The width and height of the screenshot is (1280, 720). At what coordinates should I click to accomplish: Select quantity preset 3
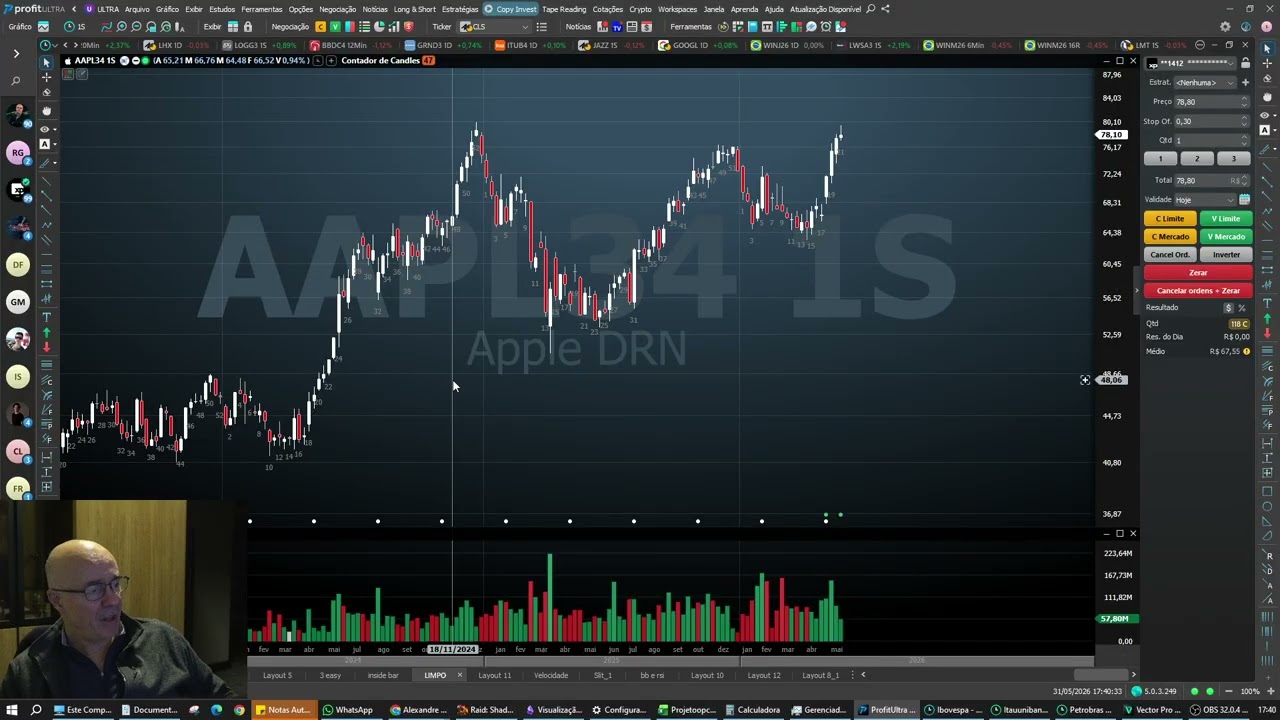pos(1233,159)
